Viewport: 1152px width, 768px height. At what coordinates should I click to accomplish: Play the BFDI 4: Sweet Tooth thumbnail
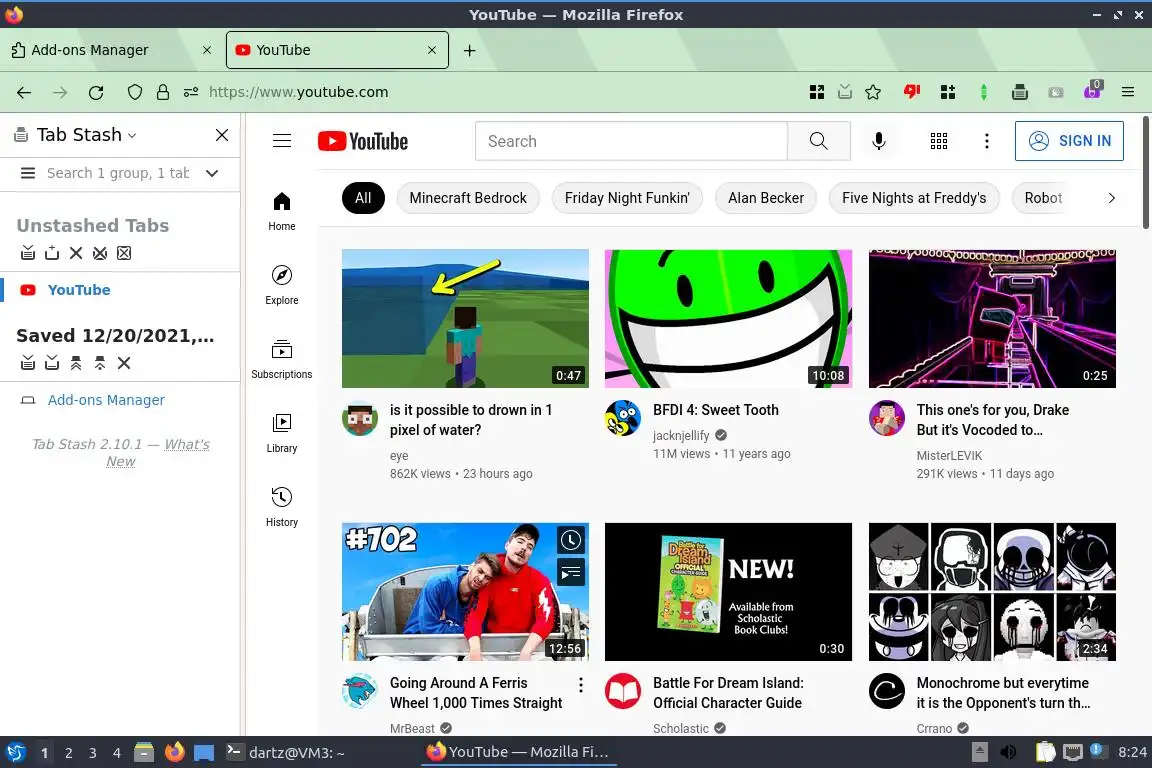point(728,318)
